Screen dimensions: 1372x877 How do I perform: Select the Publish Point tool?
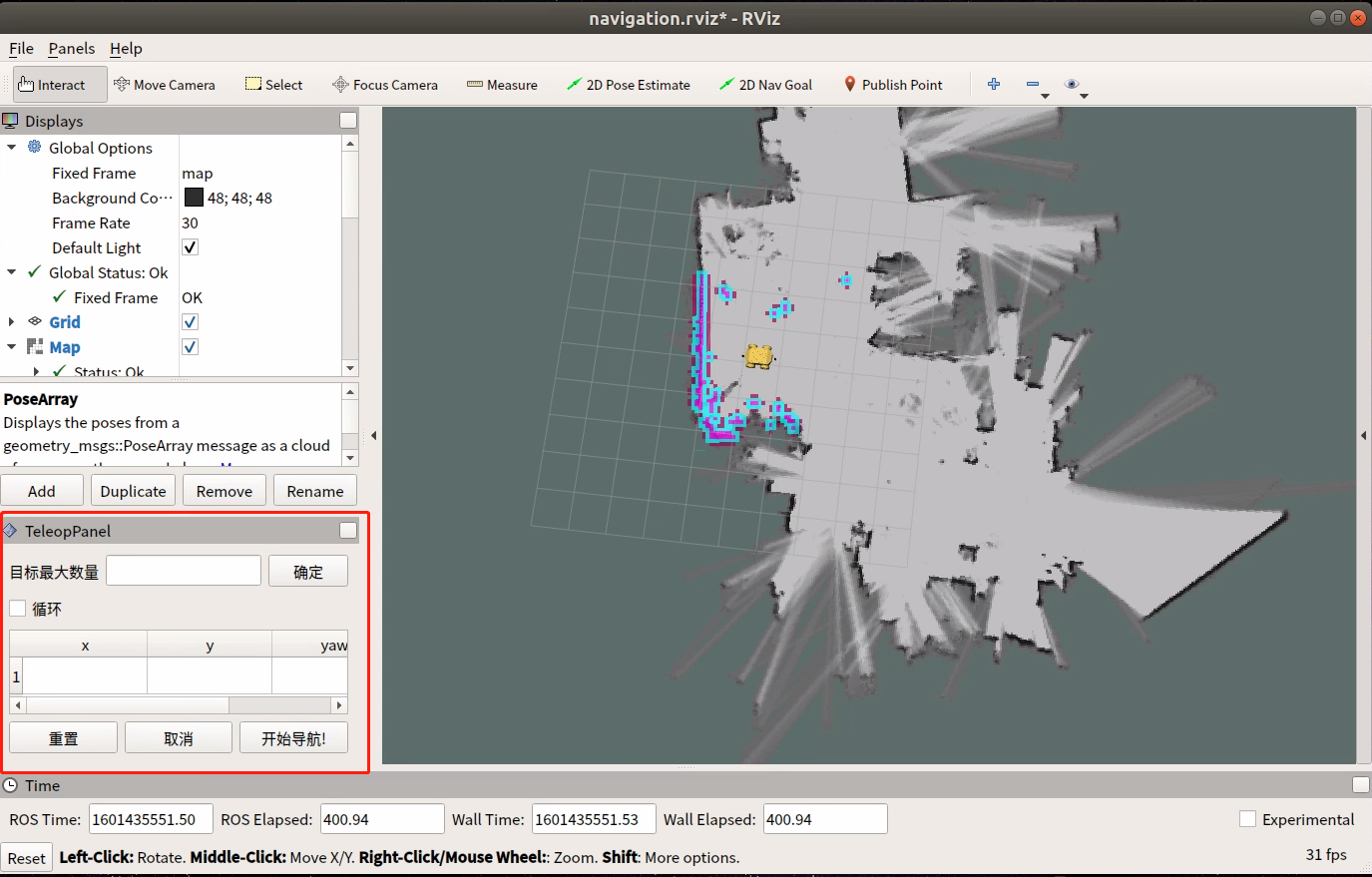point(893,85)
